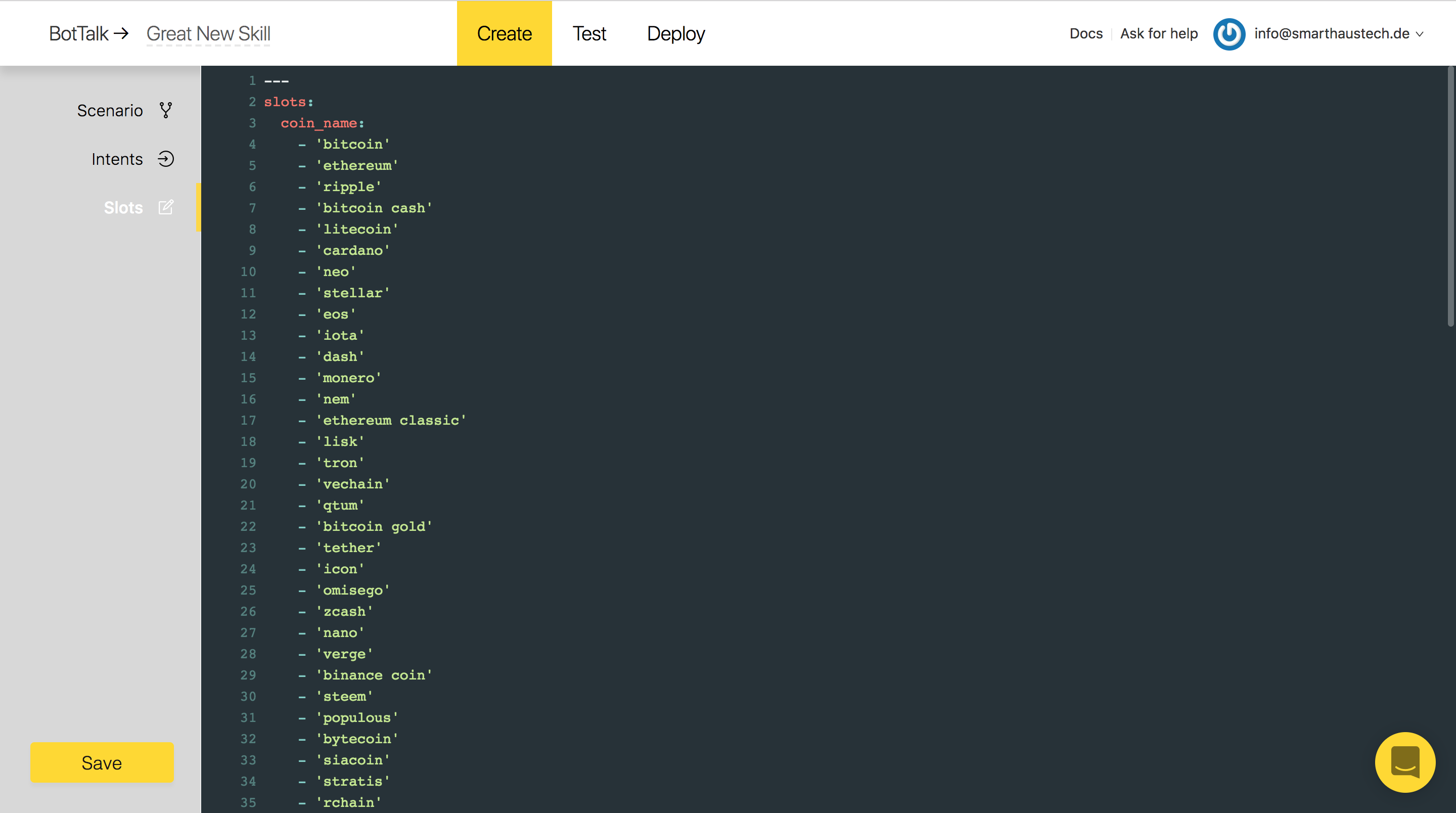Open the chat support bubble
Screen dimensions: 1456x813
click(1404, 761)
